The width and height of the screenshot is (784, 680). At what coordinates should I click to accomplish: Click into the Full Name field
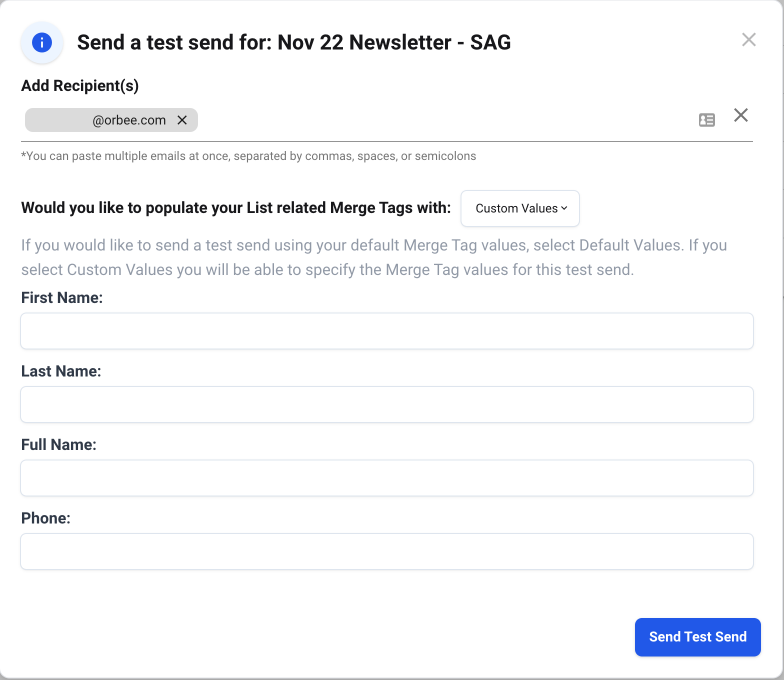coord(386,478)
